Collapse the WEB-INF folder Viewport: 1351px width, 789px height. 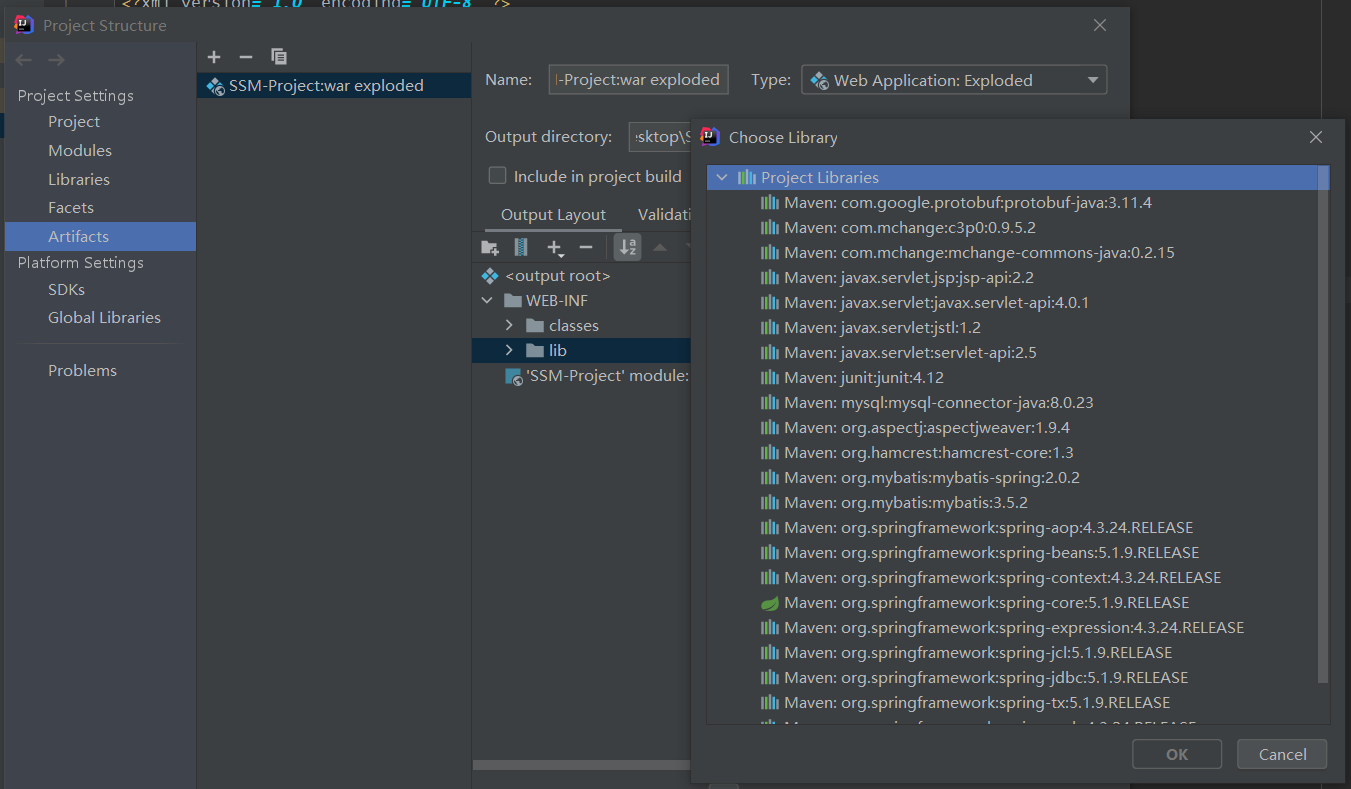click(x=487, y=301)
